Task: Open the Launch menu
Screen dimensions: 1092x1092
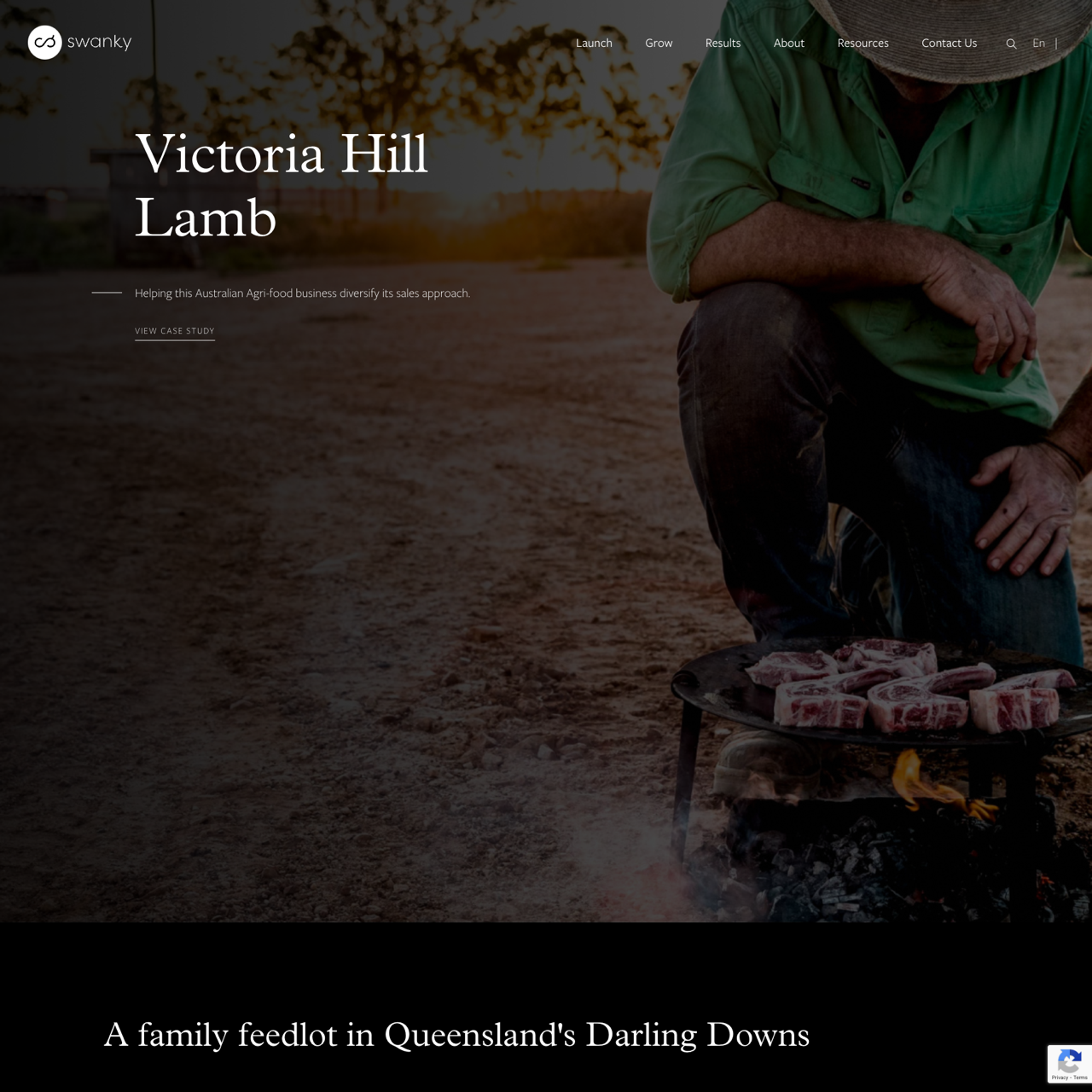Action: point(594,43)
